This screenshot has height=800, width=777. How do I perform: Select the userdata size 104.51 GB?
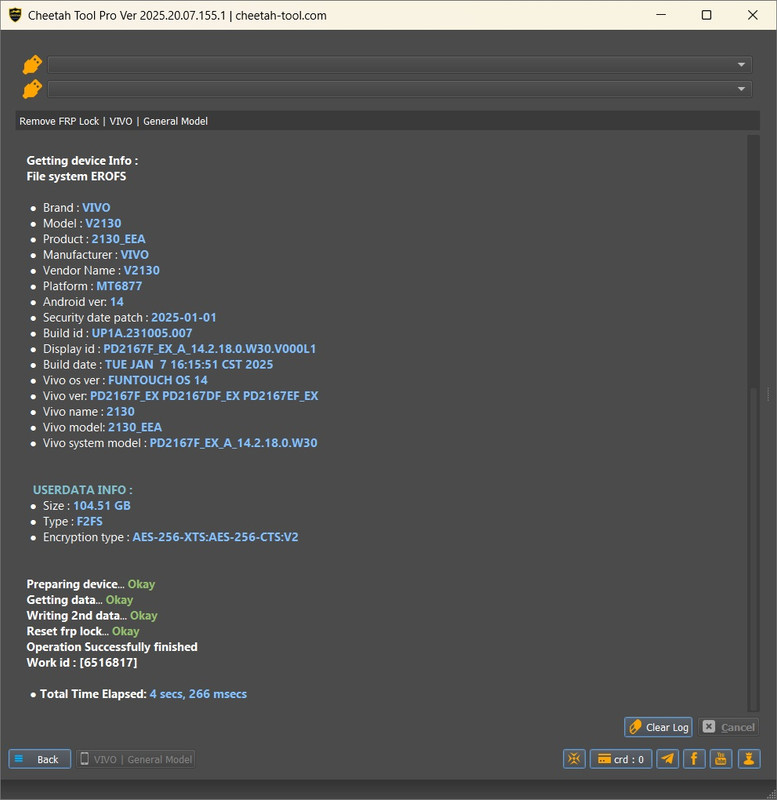102,506
